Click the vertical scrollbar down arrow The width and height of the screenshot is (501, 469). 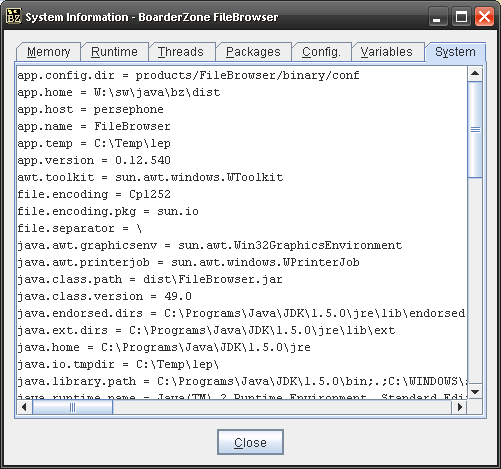475,391
